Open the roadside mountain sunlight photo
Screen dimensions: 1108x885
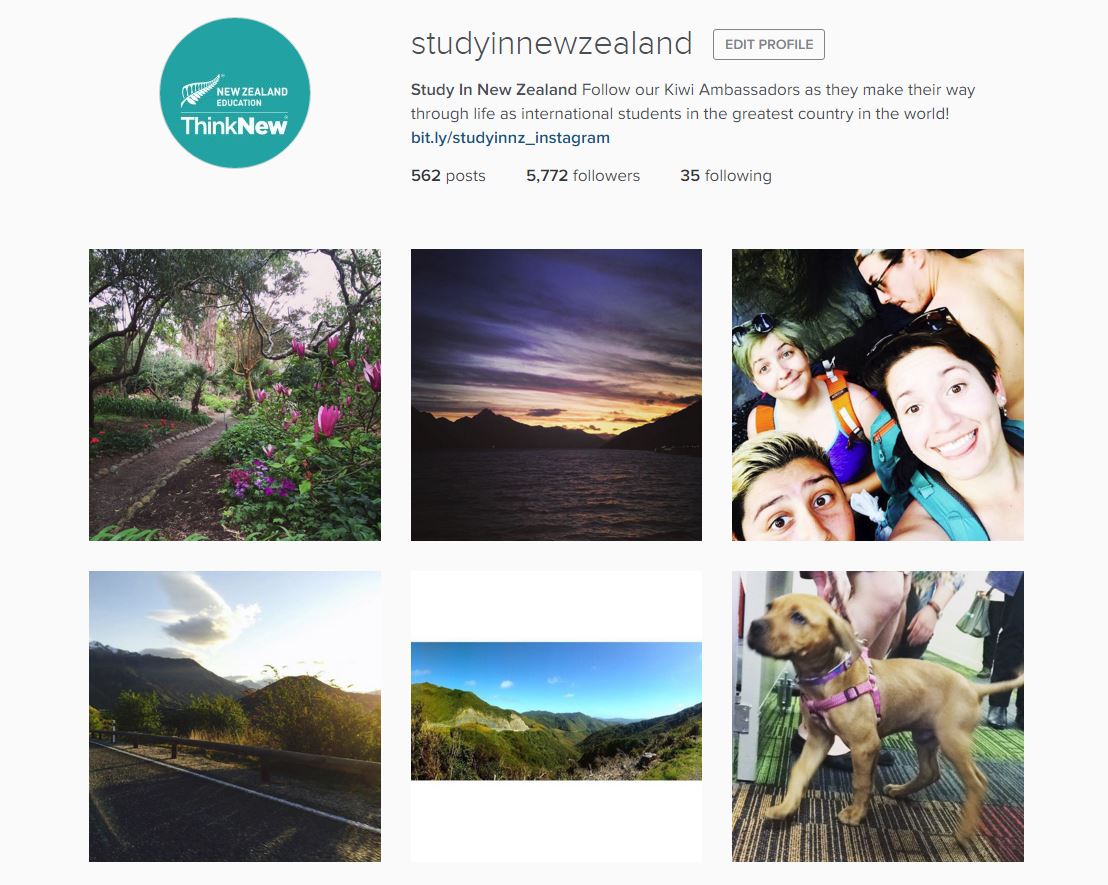click(235, 716)
